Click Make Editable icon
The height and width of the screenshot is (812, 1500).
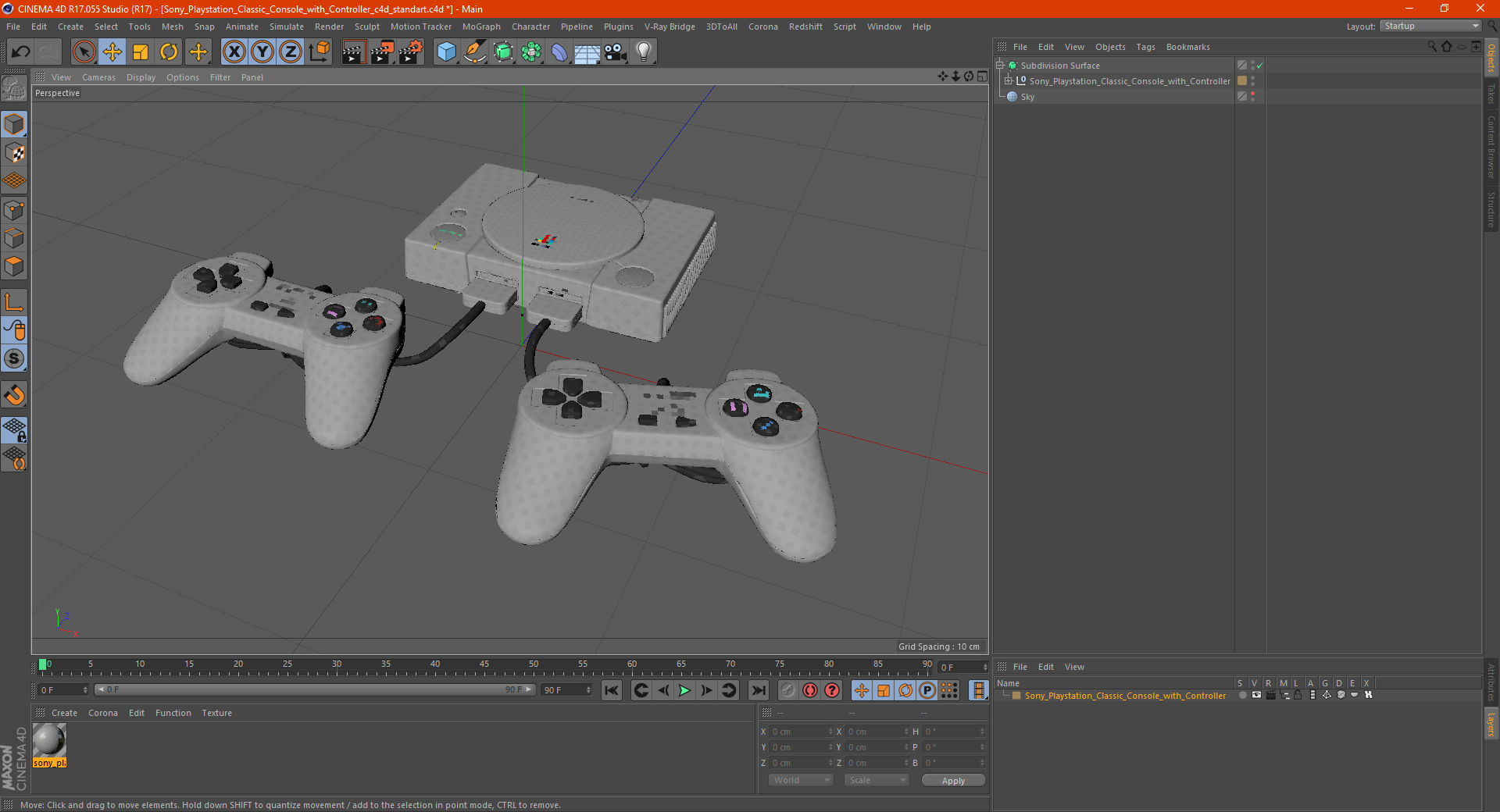click(14, 89)
